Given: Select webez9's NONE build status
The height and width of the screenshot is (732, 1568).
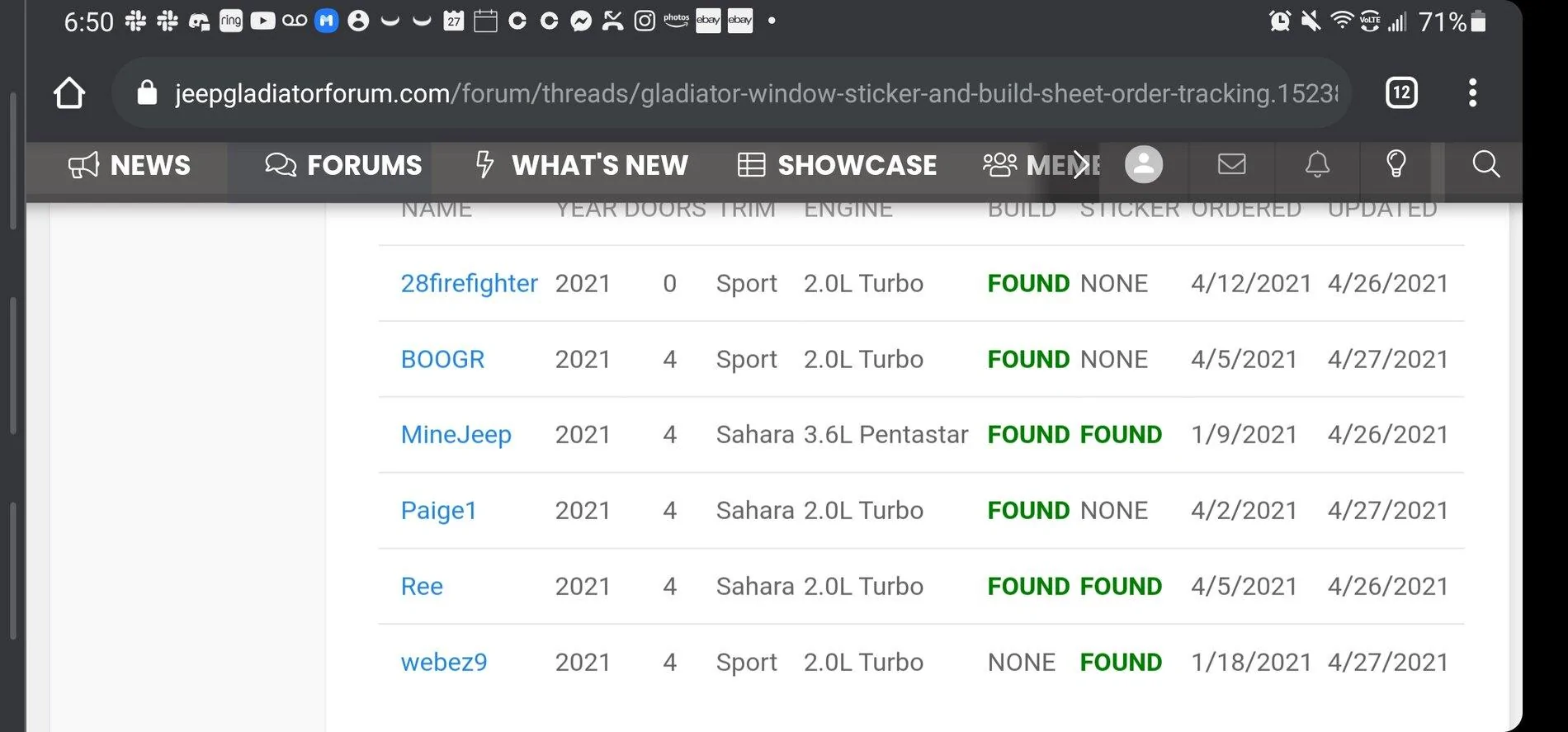Looking at the screenshot, I should click(x=1022, y=662).
